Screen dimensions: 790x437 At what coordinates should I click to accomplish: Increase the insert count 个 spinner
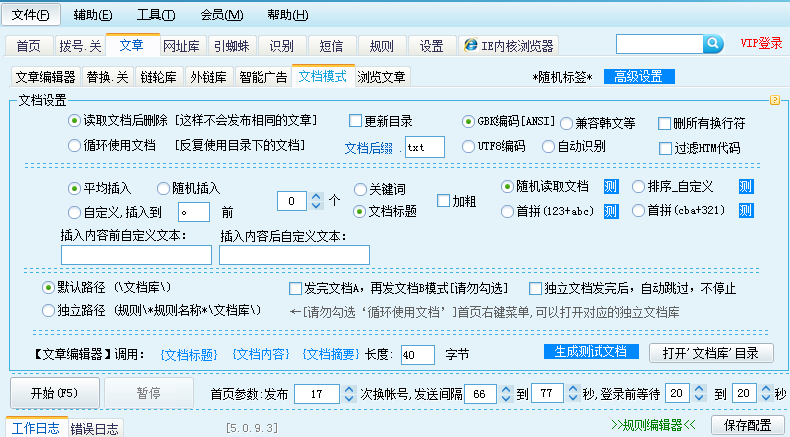316,197
